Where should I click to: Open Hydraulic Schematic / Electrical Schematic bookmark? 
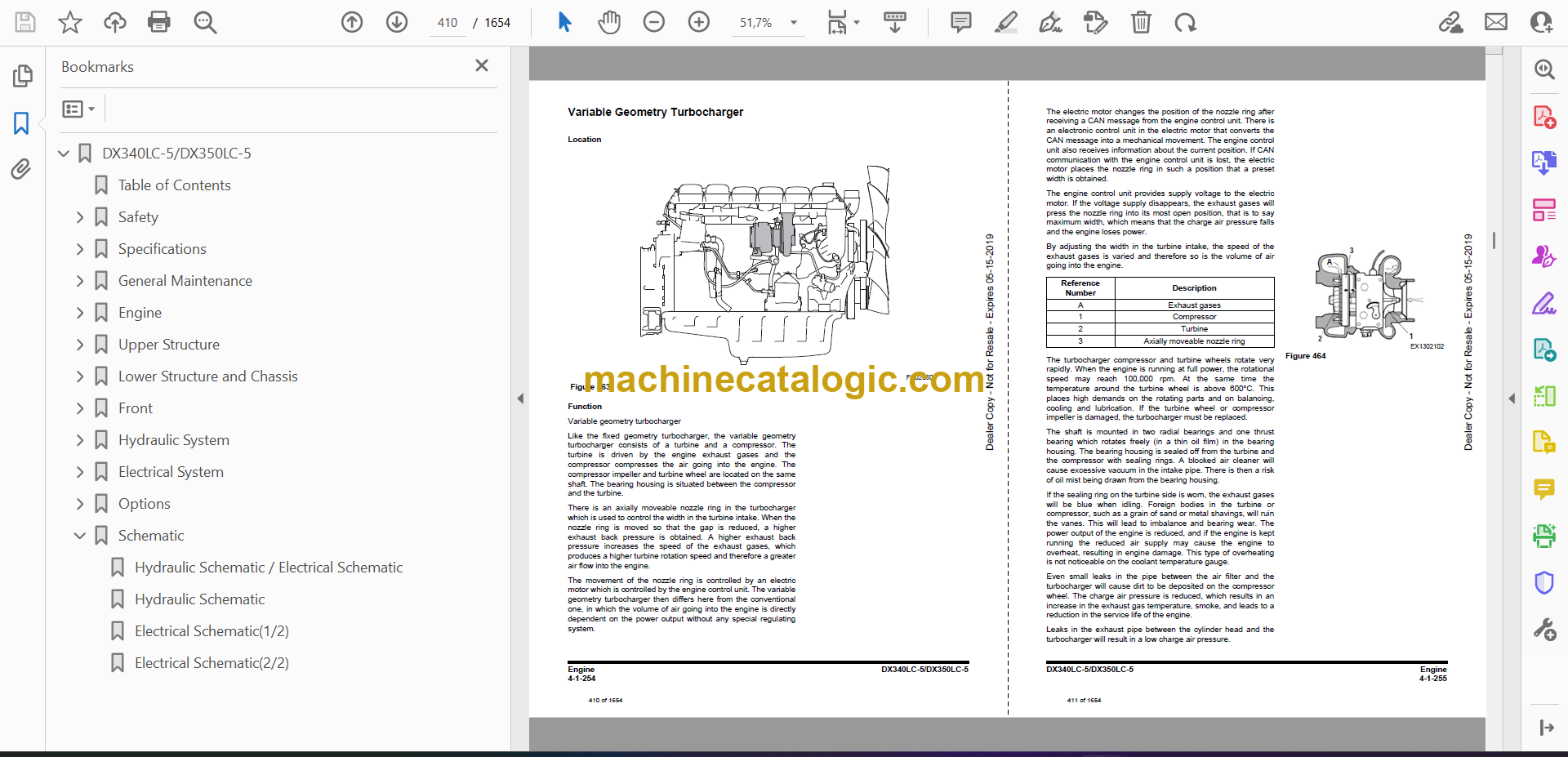(x=269, y=568)
